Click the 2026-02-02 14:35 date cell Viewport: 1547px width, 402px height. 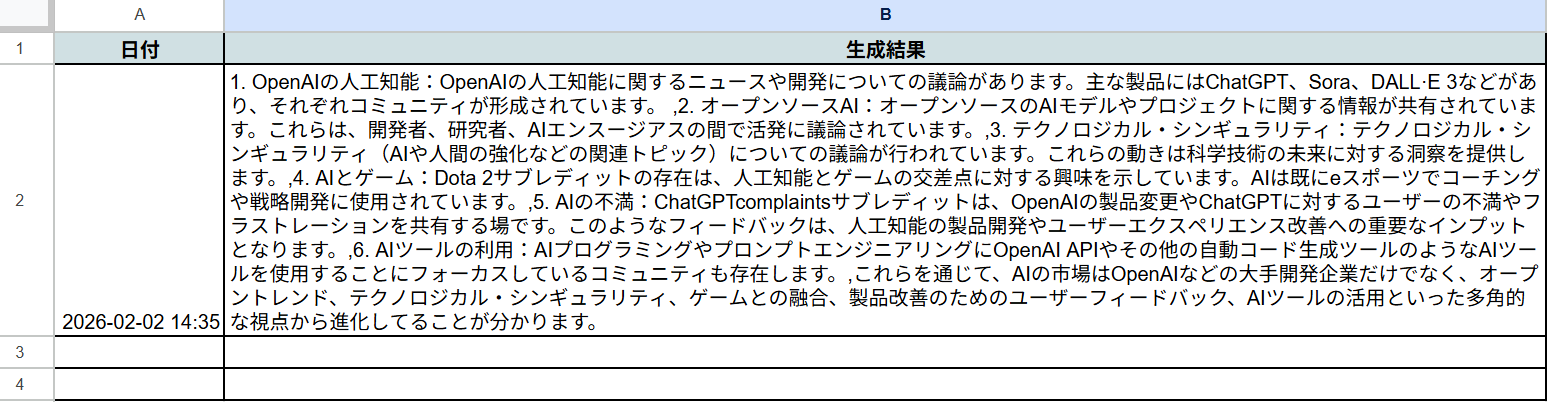(139, 200)
